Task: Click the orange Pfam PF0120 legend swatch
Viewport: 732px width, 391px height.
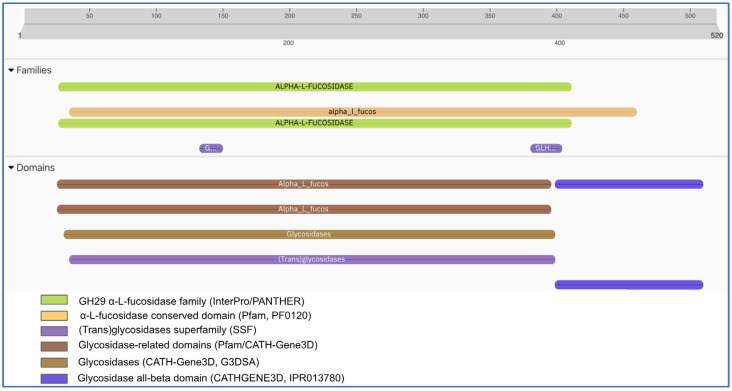Action: click(54, 315)
